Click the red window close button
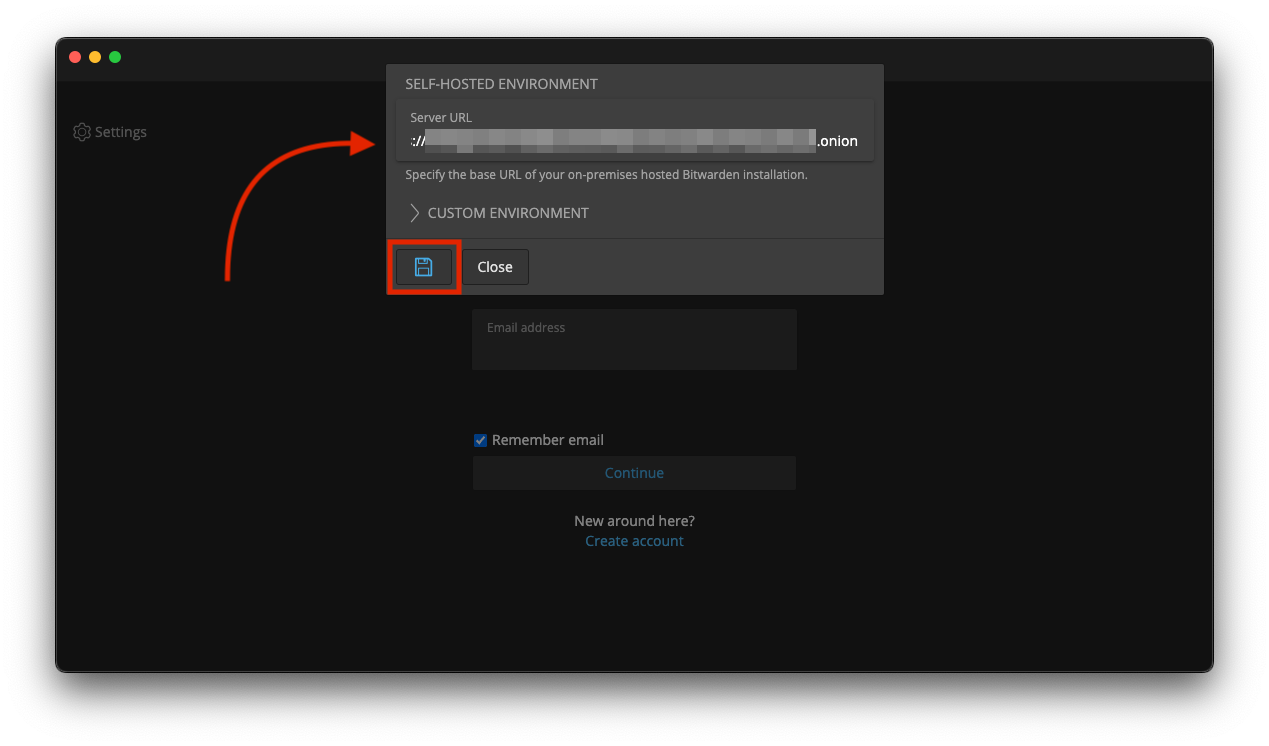 coord(75,57)
